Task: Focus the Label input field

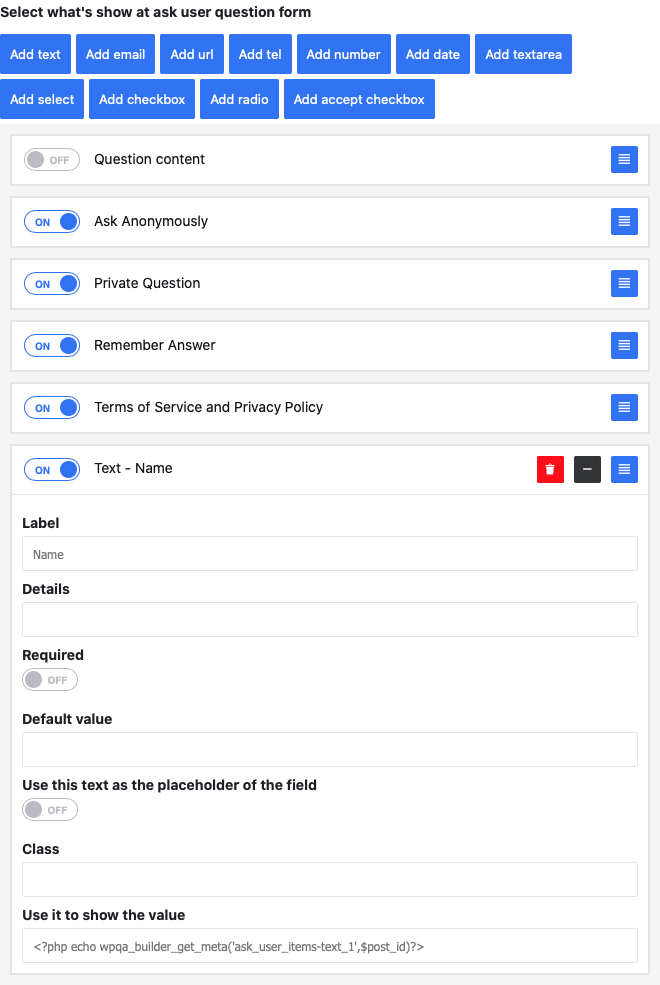Action: pyautogui.click(x=330, y=554)
